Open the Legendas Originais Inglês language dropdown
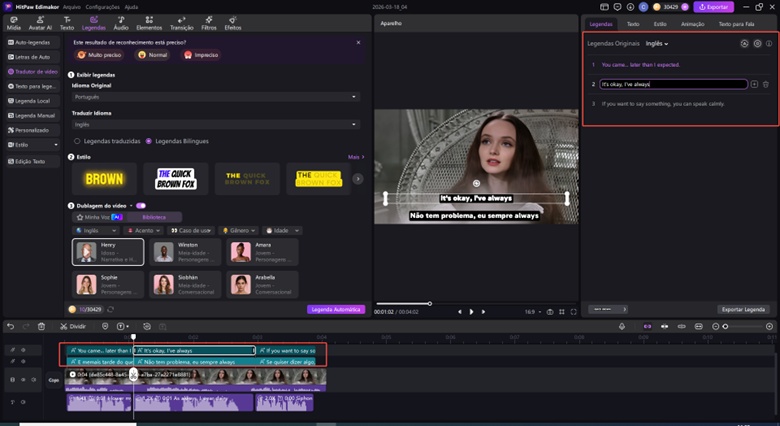 657,44
